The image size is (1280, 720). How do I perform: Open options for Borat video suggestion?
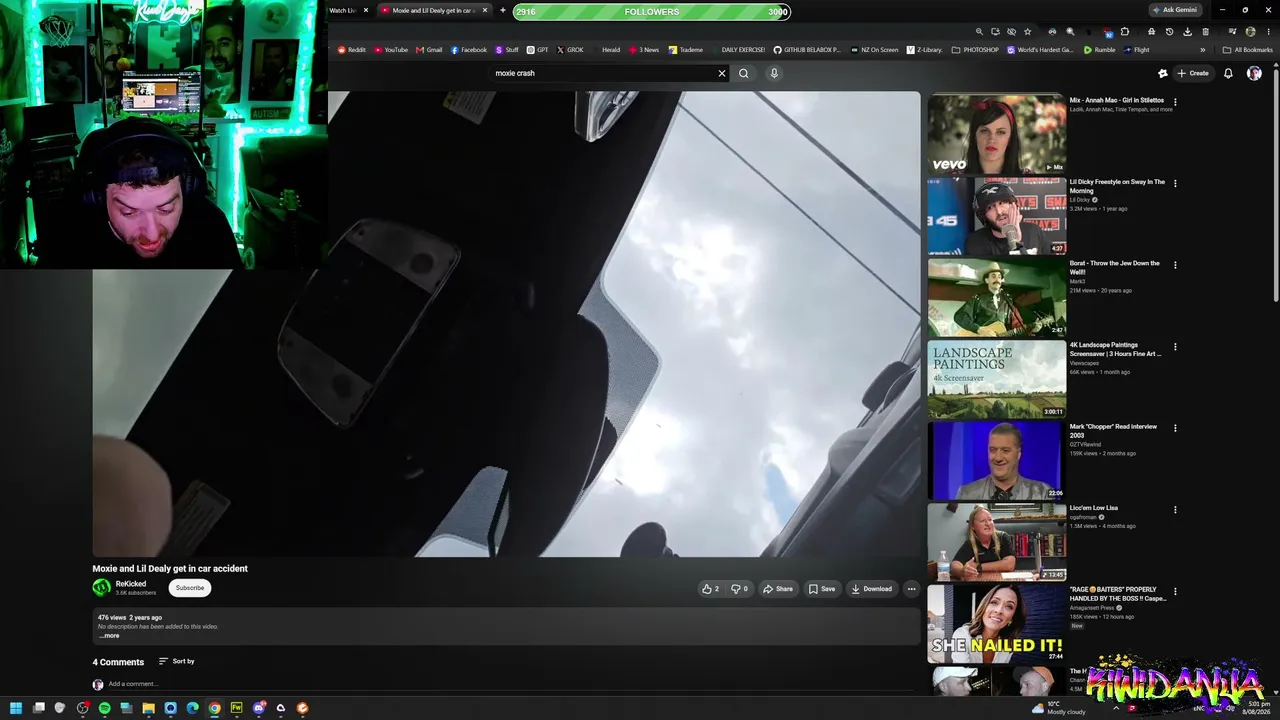(x=1175, y=265)
